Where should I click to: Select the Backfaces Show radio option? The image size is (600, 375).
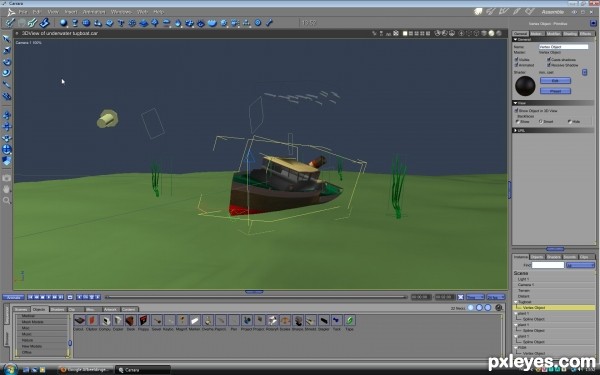click(517, 122)
